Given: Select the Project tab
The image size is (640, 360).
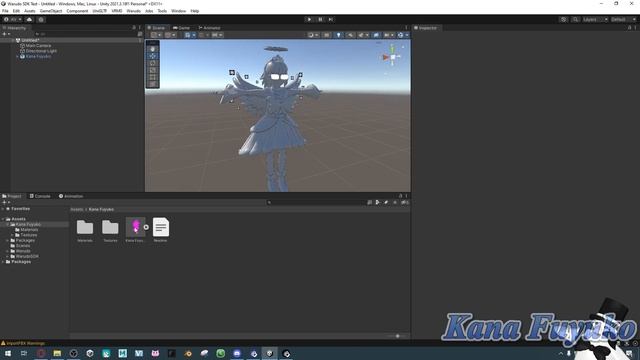Looking at the screenshot, I should point(12,196).
